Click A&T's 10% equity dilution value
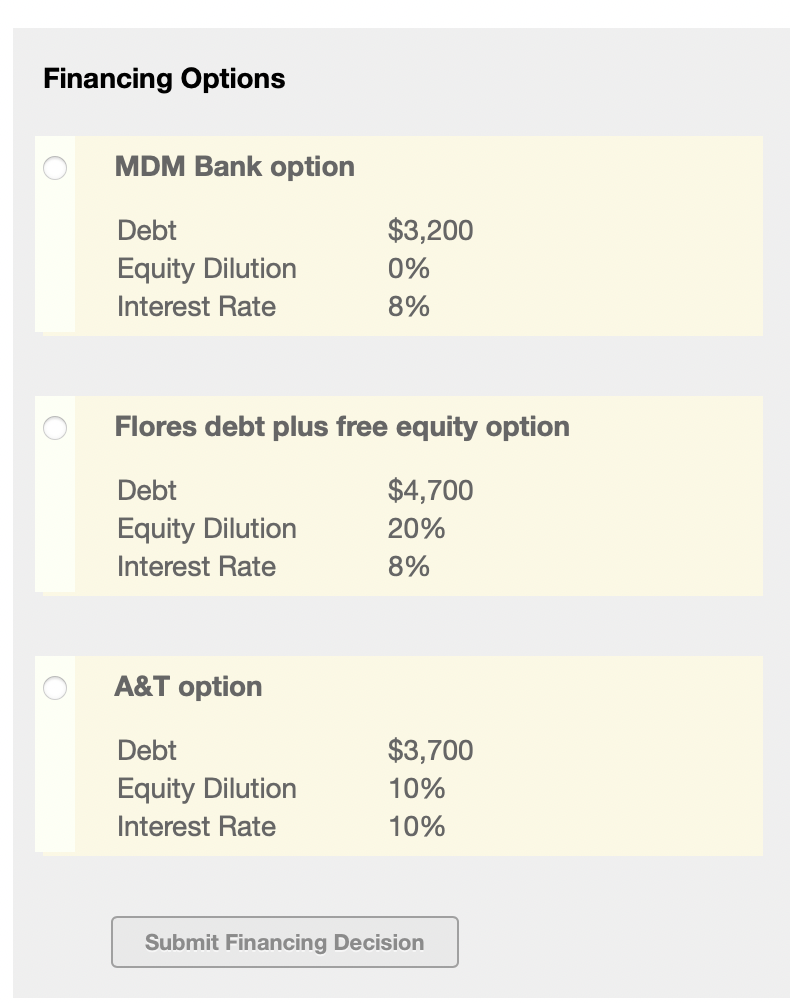 416,789
